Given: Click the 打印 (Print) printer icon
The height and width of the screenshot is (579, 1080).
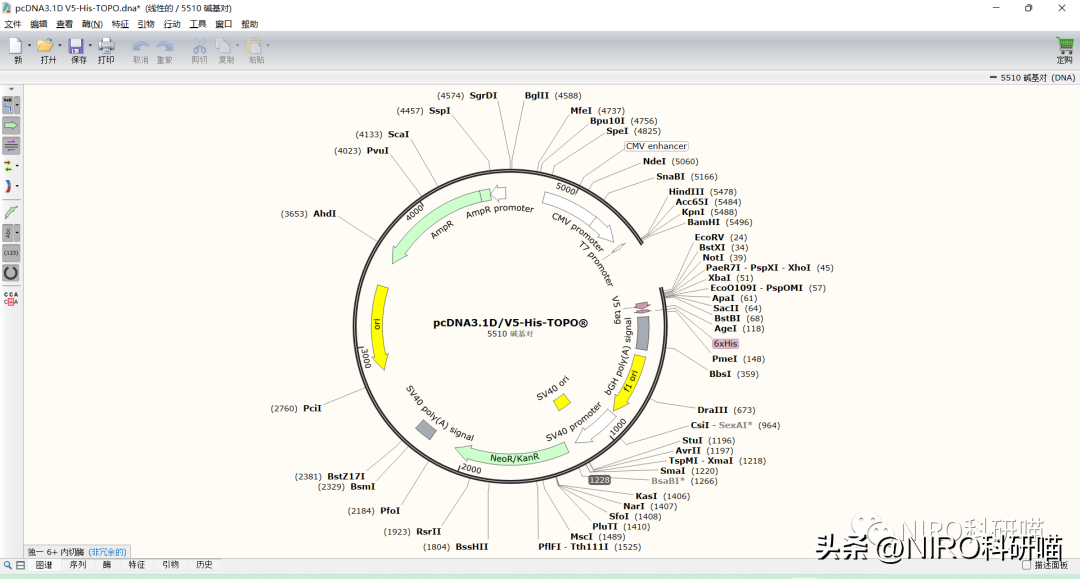Looking at the screenshot, I should click(106, 46).
